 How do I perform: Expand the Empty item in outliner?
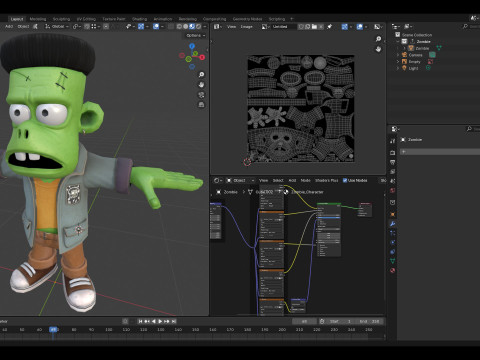[x=398, y=62]
